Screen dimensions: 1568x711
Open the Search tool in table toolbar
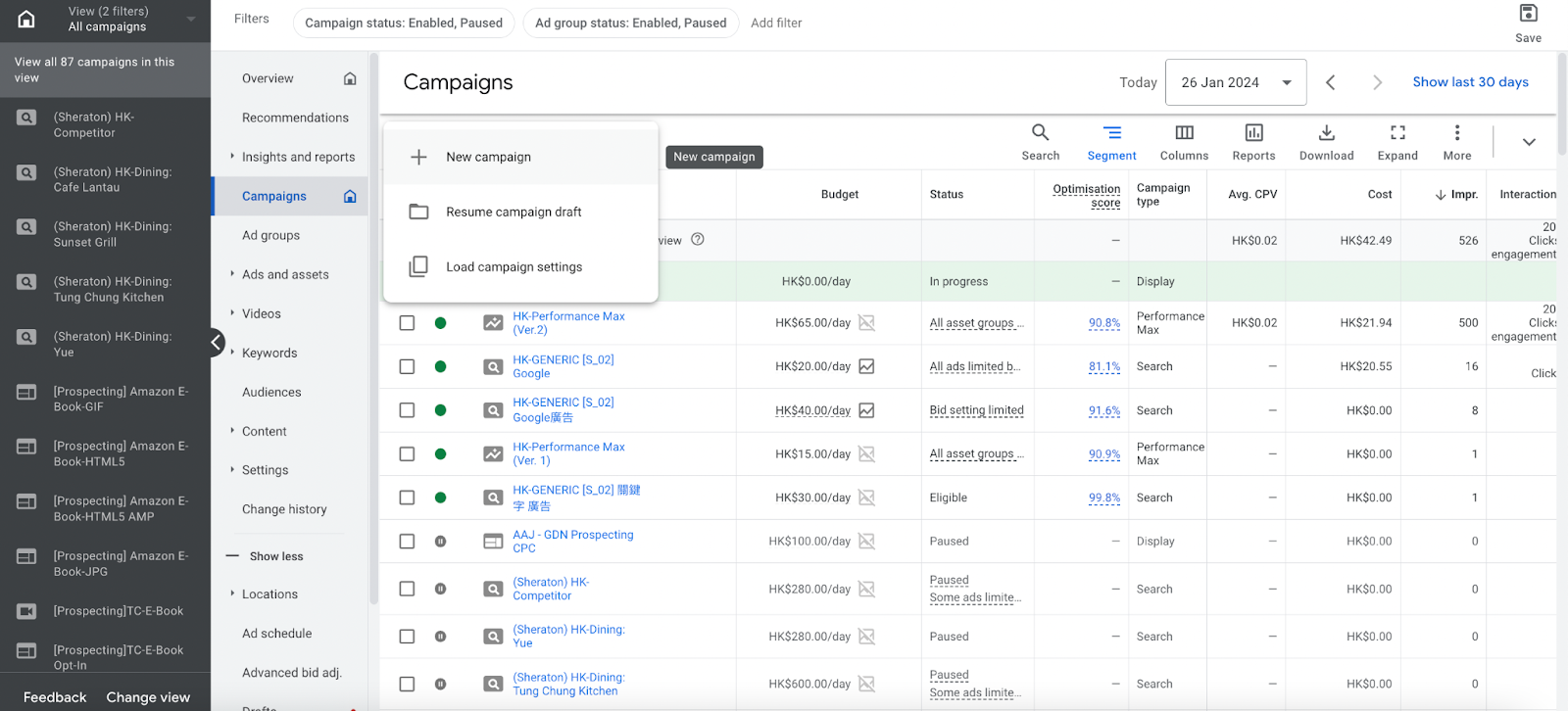coord(1040,142)
